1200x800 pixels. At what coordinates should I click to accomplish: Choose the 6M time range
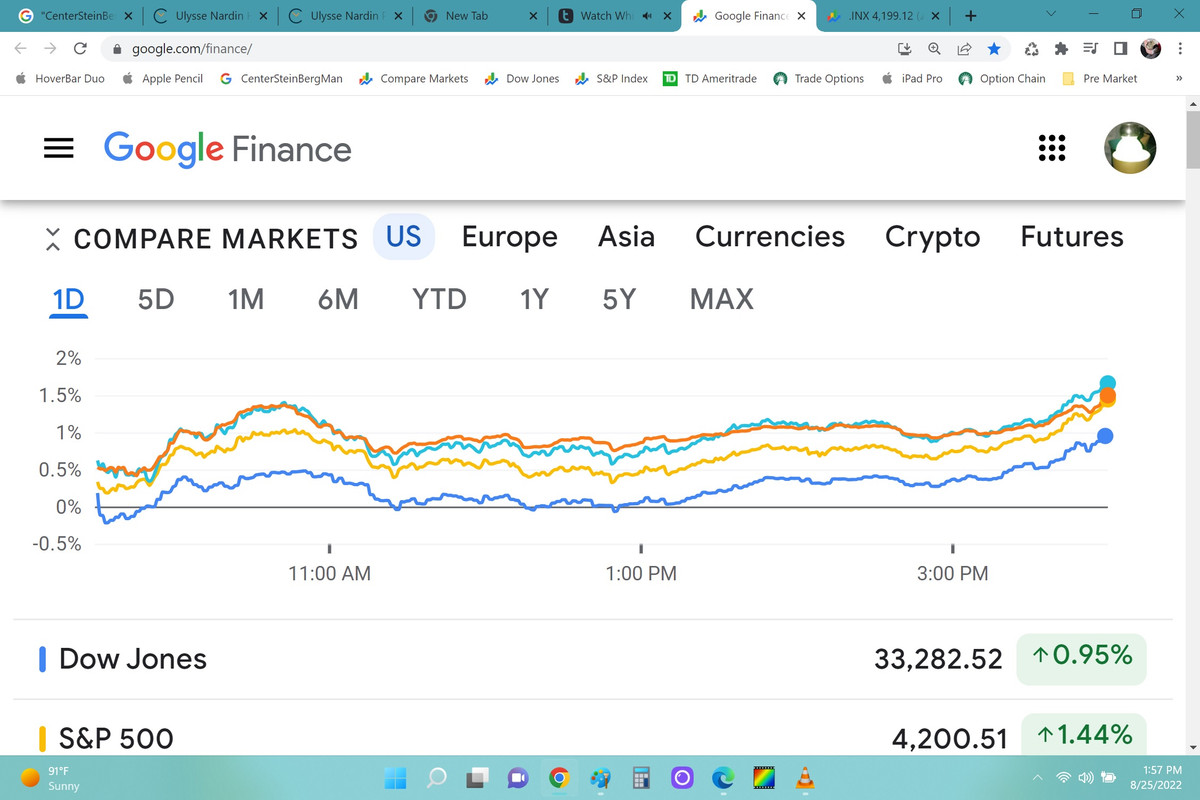(338, 299)
